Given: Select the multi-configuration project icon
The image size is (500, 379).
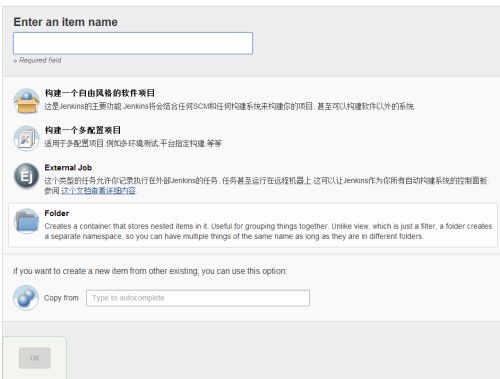Looking at the screenshot, I should pos(26,138).
